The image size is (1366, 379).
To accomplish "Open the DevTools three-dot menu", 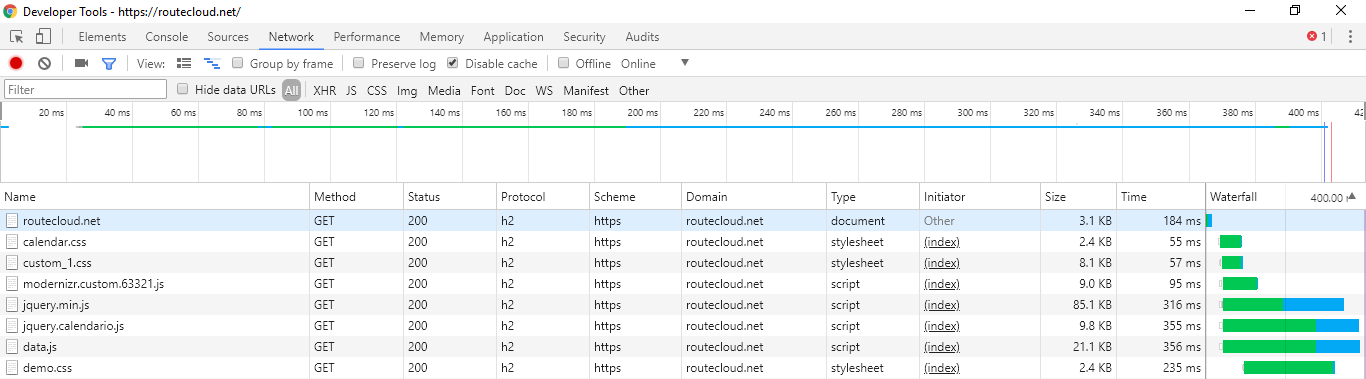I will pos(1350,37).
